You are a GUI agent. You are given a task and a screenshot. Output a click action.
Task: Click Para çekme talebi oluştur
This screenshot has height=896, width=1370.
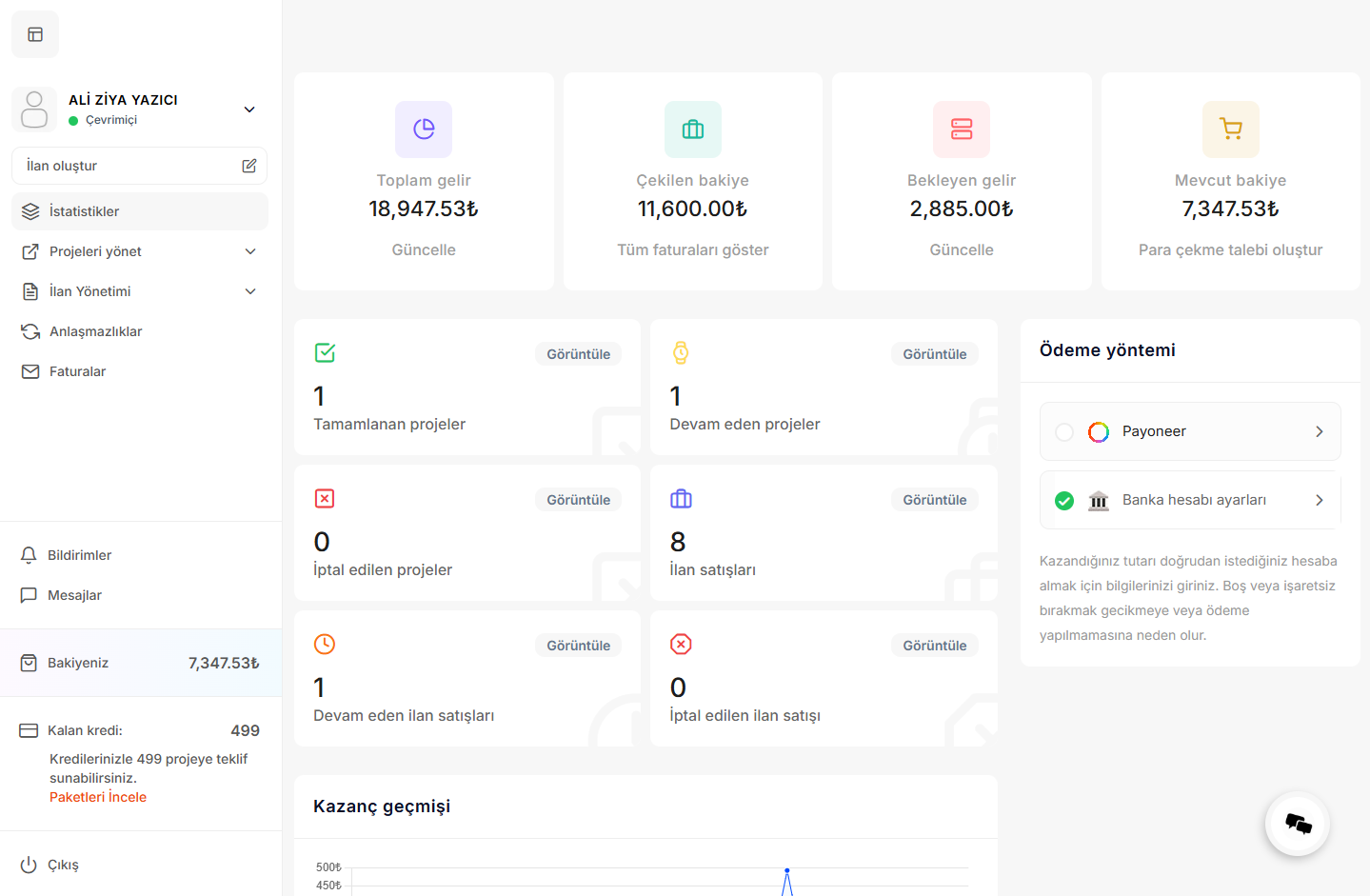pyautogui.click(x=1230, y=249)
